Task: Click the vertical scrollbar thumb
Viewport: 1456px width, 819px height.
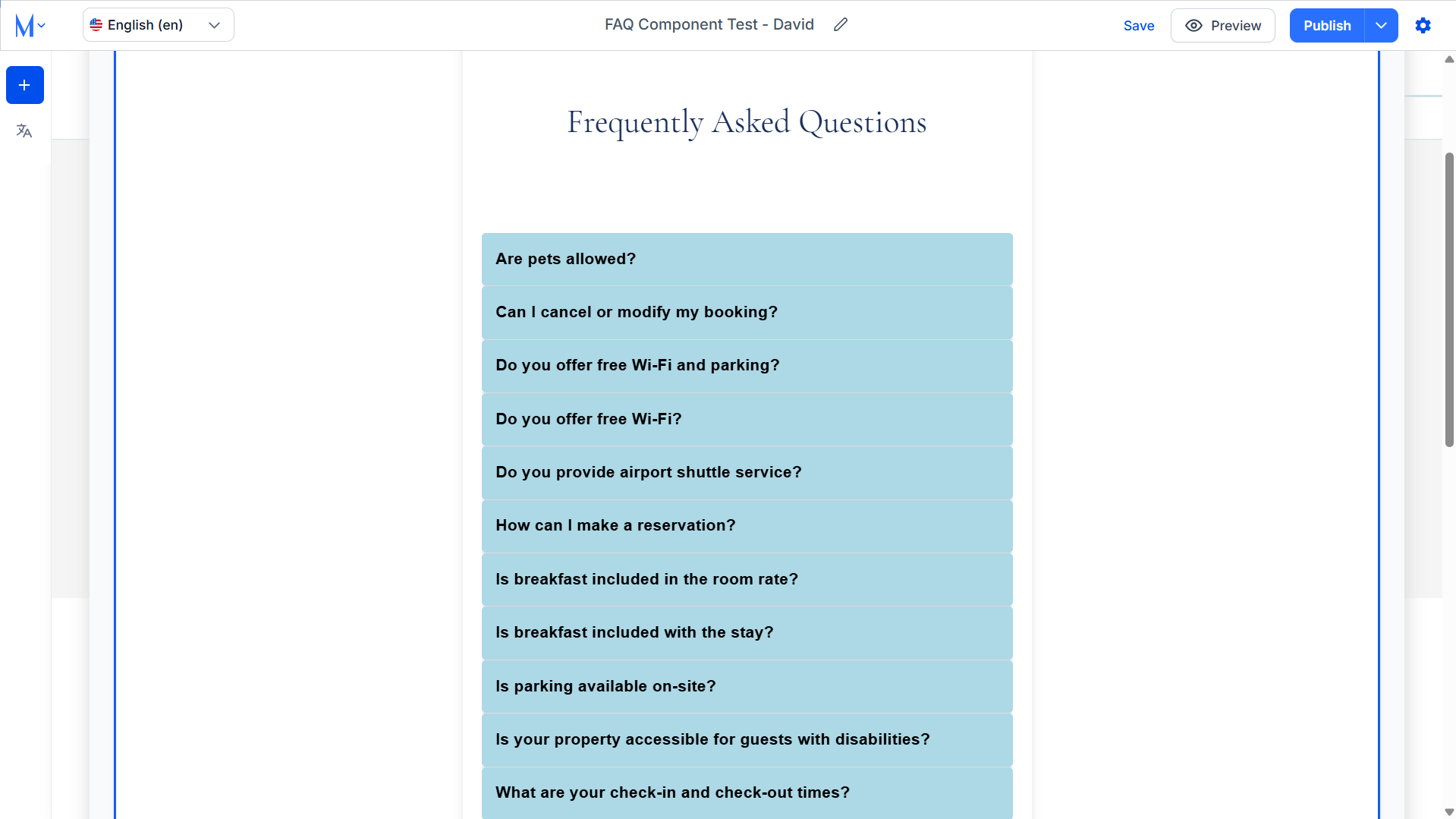Action: [x=1449, y=300]
